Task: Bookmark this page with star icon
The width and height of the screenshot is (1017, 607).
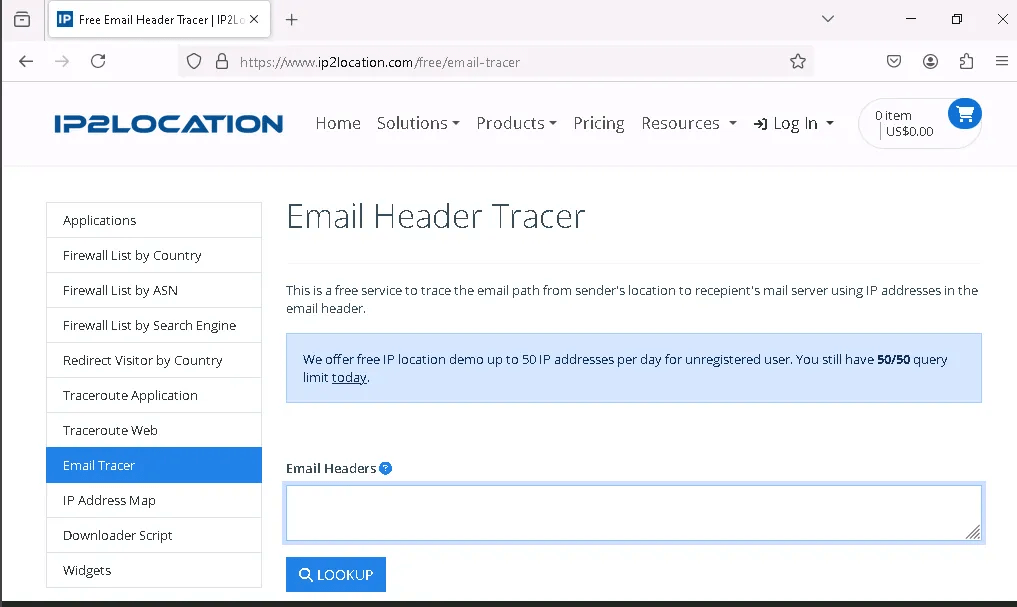Action: click(797, 62)
